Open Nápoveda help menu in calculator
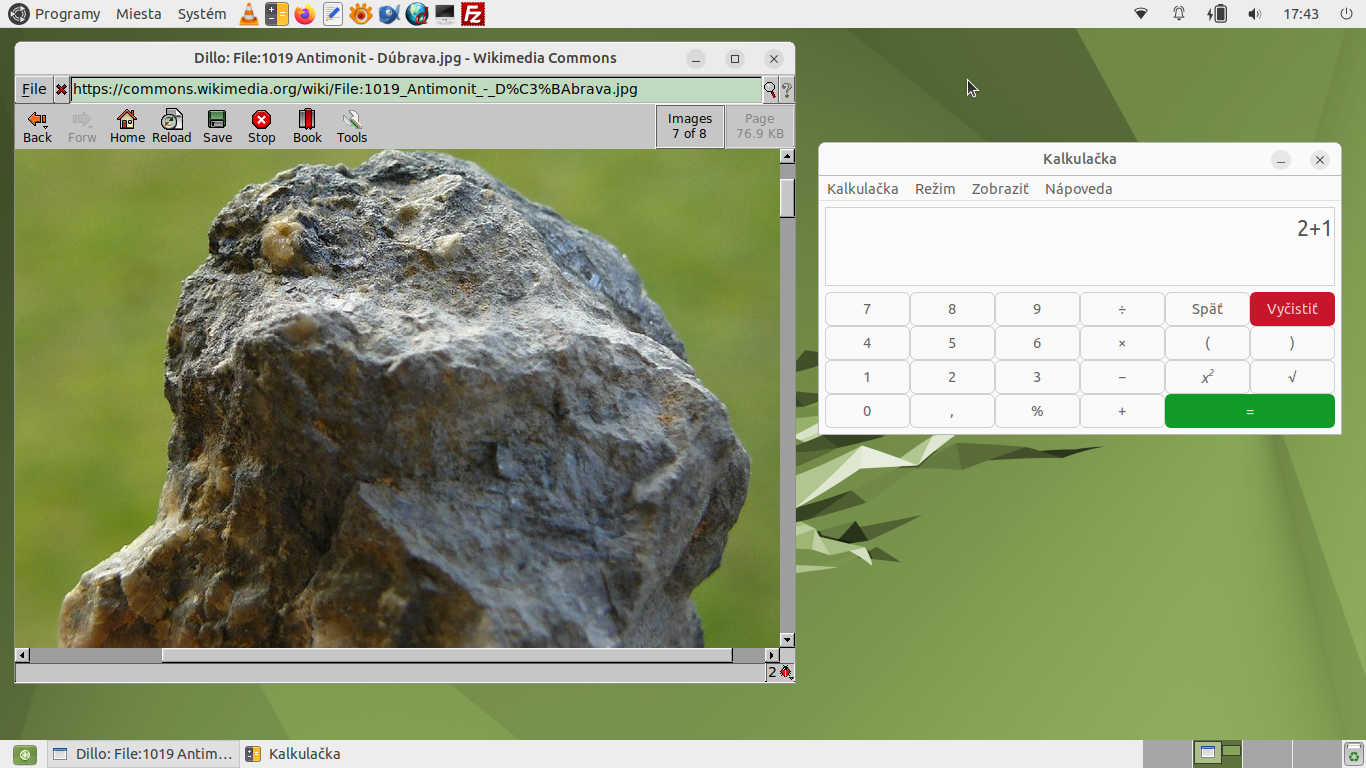This screenshot has height=768, width=1366. pyautogui.click(x=1078, y=189)
